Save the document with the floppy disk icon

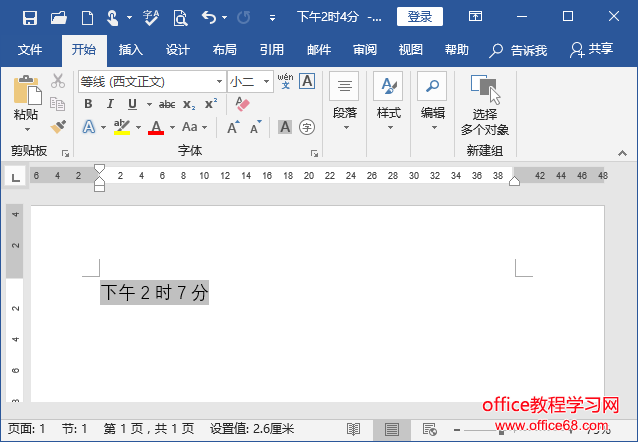(x=30, y=18)
